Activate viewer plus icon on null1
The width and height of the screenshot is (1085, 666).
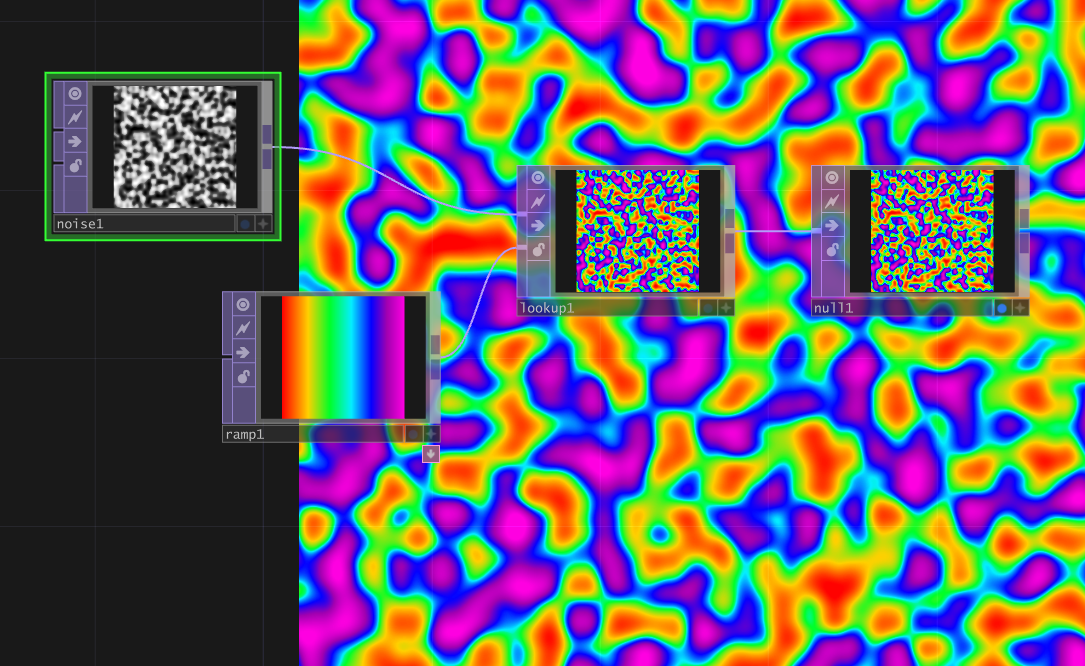(1019, 308)
